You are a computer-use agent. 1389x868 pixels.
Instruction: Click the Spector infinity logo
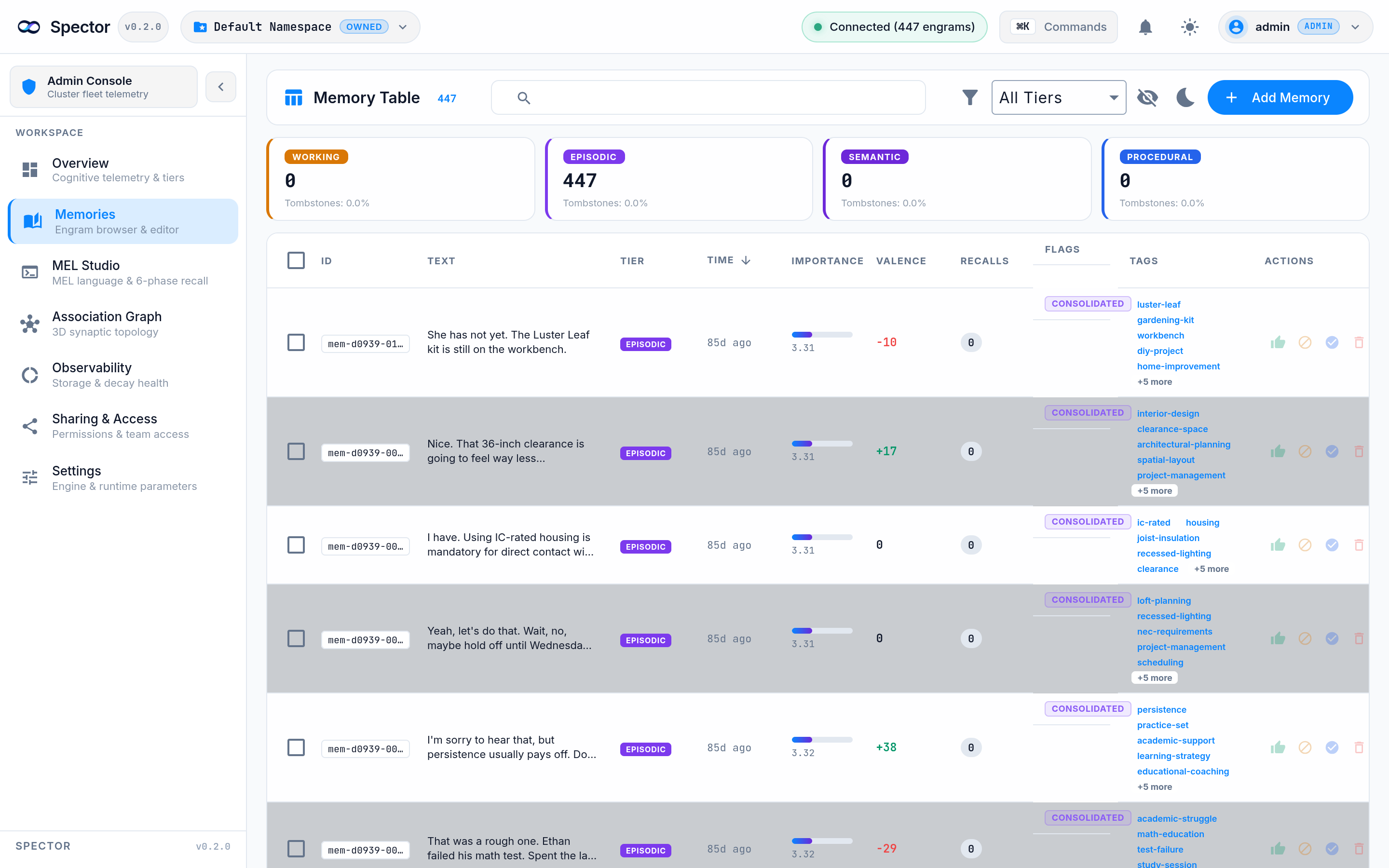coord(29,27)
